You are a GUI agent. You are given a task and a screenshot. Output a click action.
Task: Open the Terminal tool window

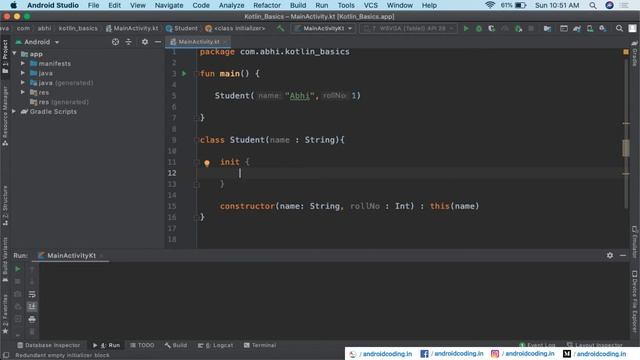click(260, 345)
